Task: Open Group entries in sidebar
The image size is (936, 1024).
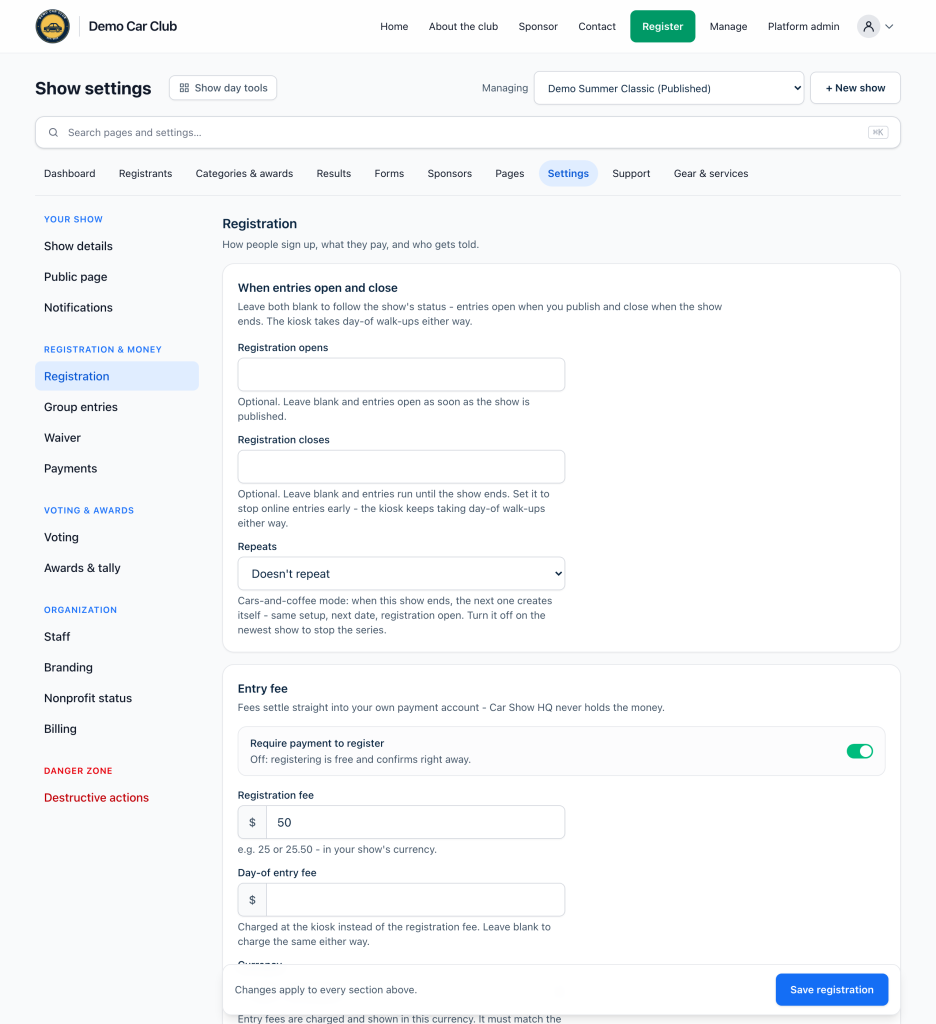Action: (117, 407)
